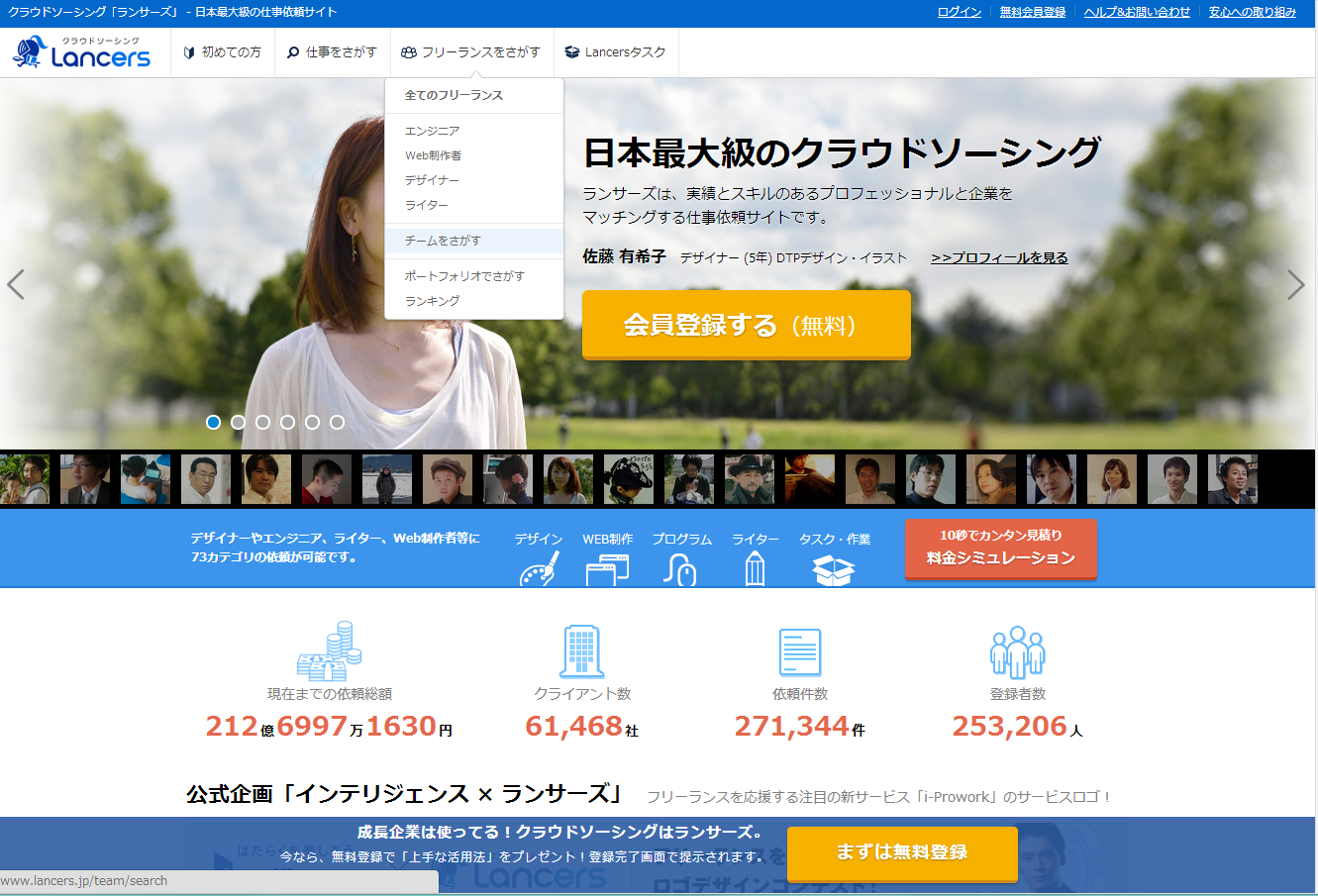Select the third carousel dot

point(262,422)
